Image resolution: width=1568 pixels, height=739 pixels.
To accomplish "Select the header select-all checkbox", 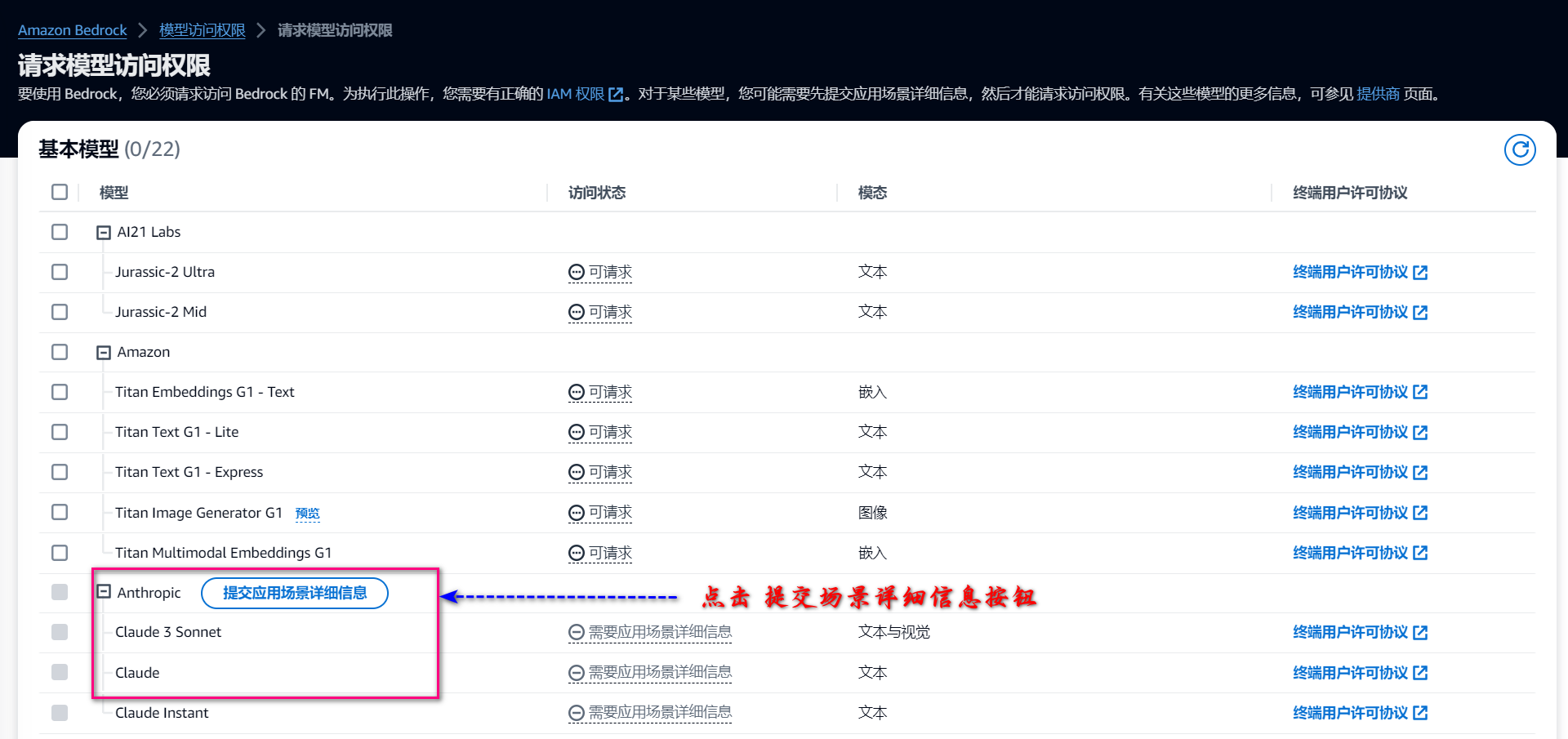I will [x=60, y=192].
